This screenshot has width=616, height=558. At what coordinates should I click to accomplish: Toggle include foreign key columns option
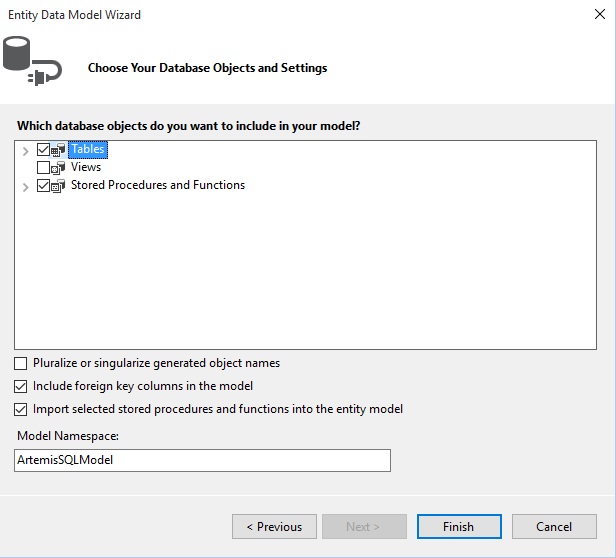(21, 387)
